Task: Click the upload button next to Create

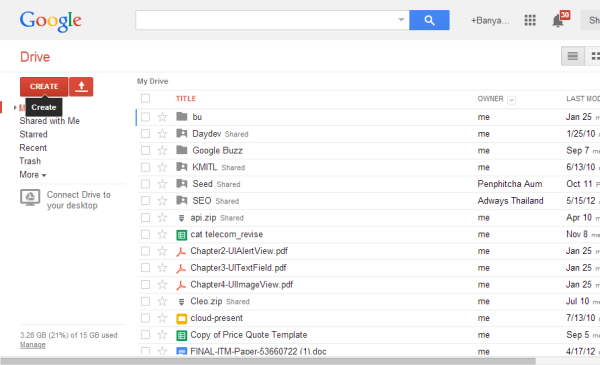Action: 81,86
